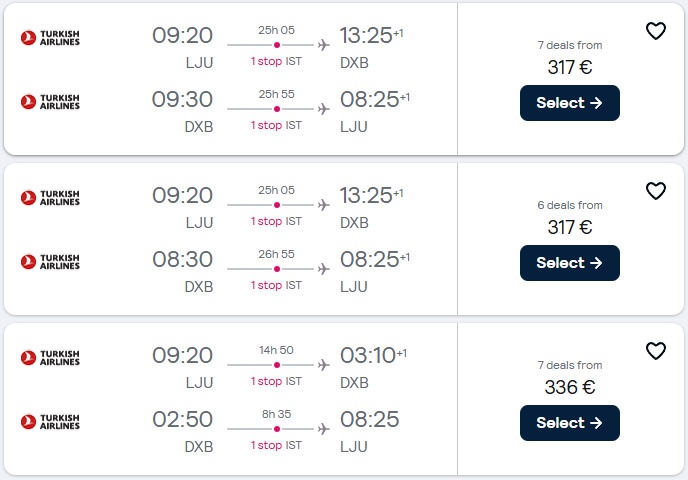Click the 02:50 departure time from DXB
Image resolution: width=688 pixels, height=480 pixels.
click(182, 420)
